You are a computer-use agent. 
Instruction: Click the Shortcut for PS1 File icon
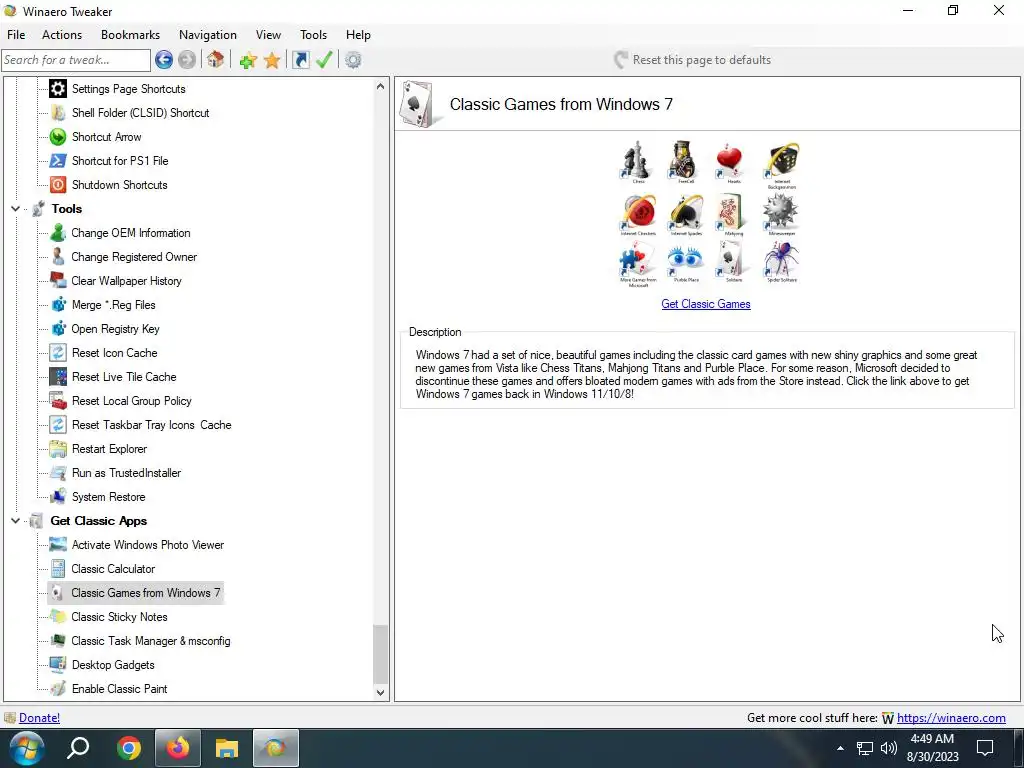click(x=58, y=161)
